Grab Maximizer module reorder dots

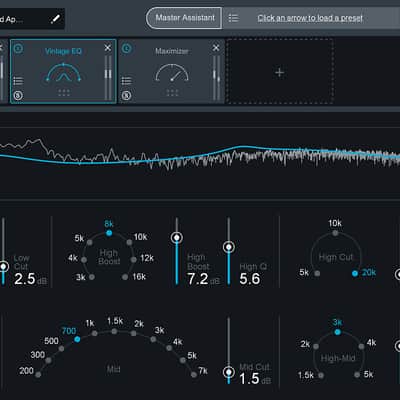click(172, 93)
